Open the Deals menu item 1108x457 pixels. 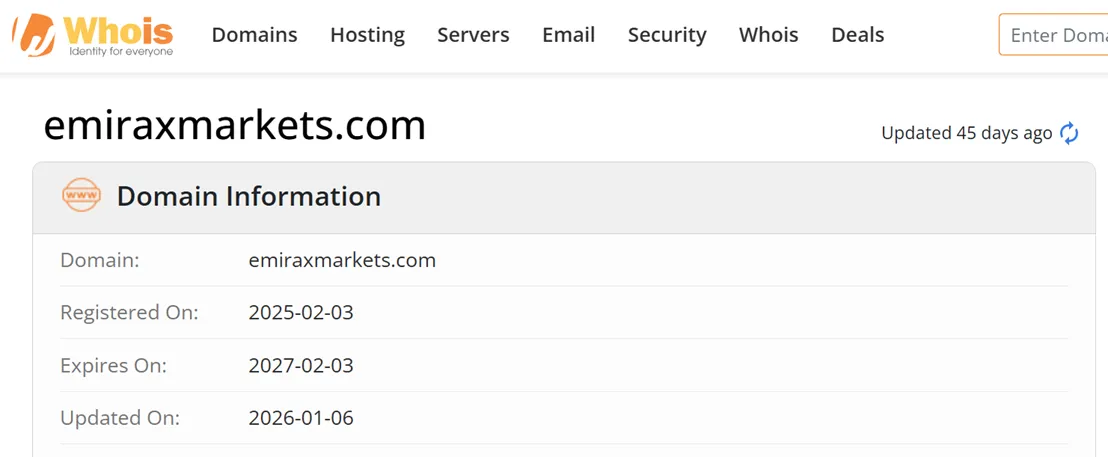(x=858, y=35)
